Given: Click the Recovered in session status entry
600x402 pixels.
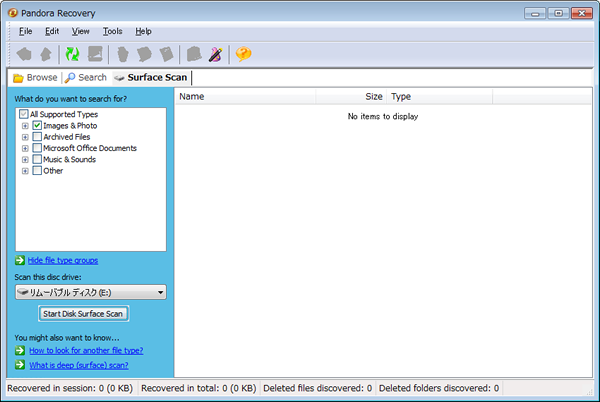Looking at the screenshot, I should (x=70, y=388).
